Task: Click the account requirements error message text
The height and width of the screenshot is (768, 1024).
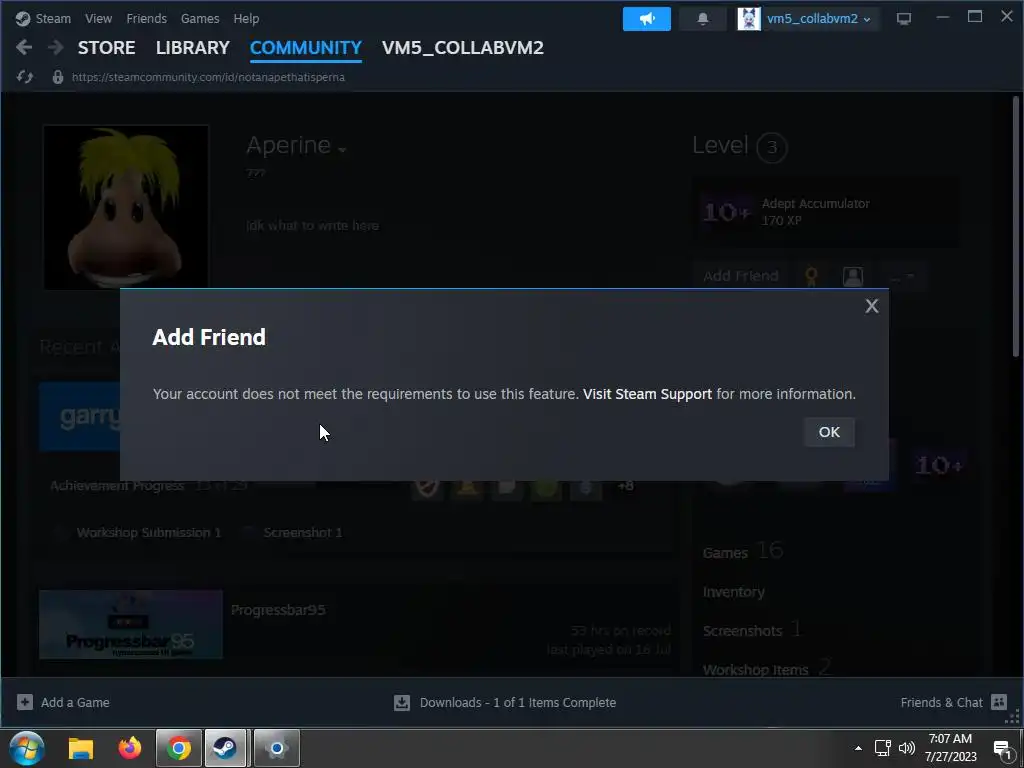Action: coord(504,394)
